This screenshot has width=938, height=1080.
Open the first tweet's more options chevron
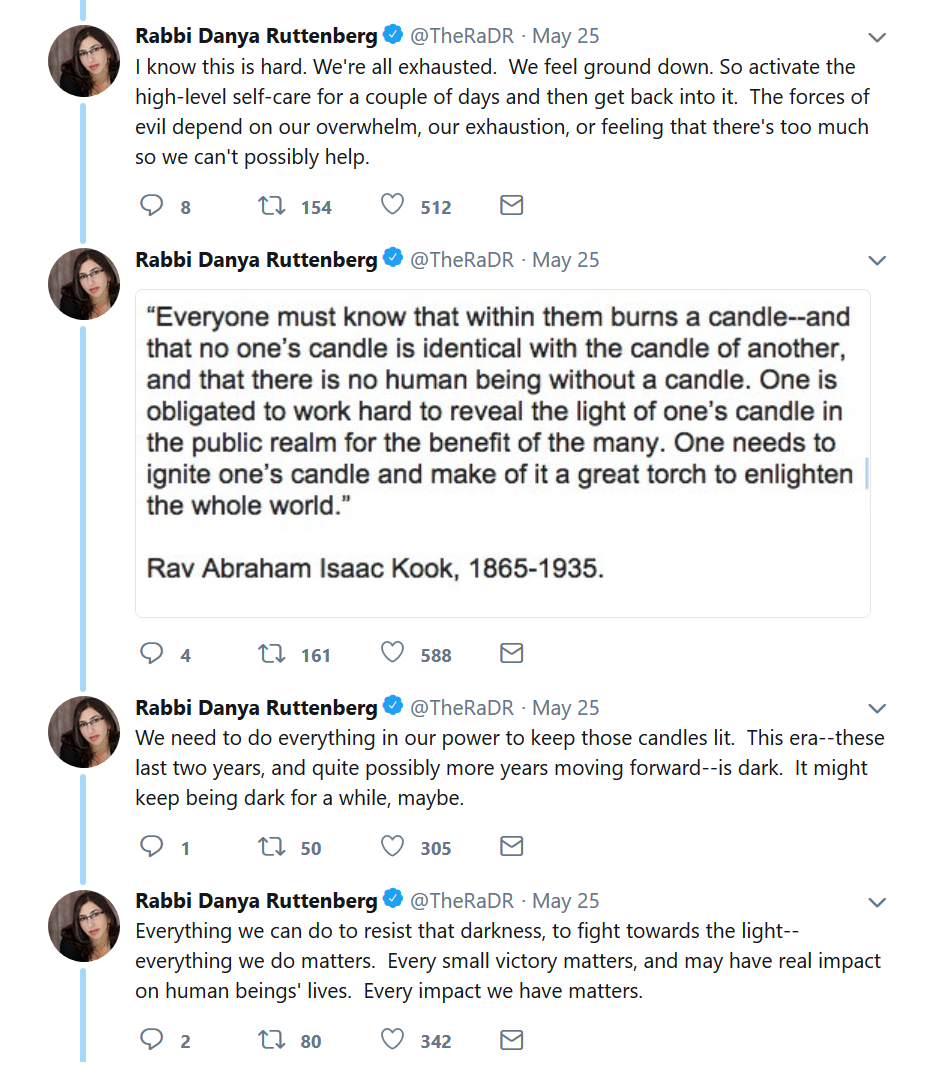click(x=877, y=38)
